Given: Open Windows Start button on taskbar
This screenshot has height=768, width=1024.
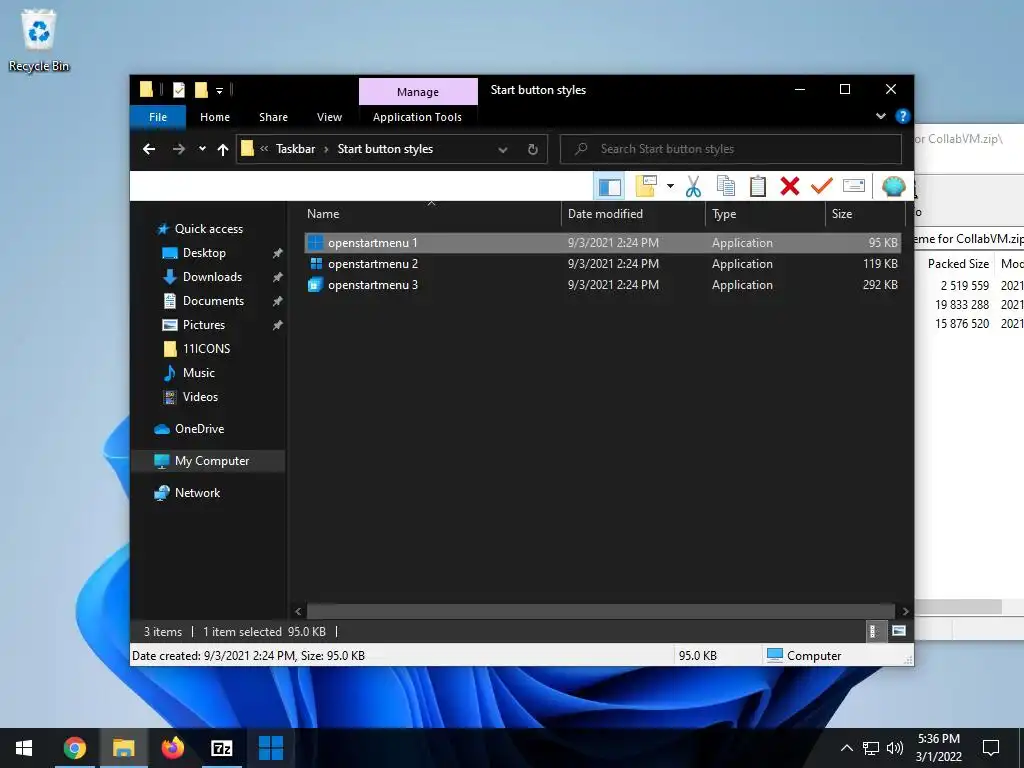Looking at the screenshot, I should pyautogui.click(x=24, y=748).
